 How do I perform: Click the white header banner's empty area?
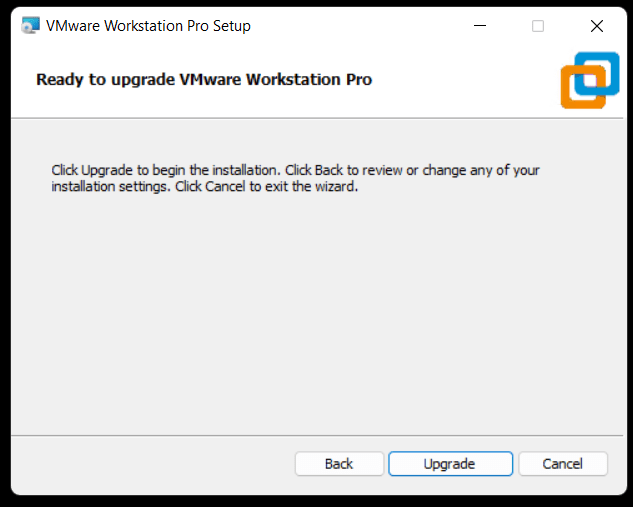click(460, 80)
